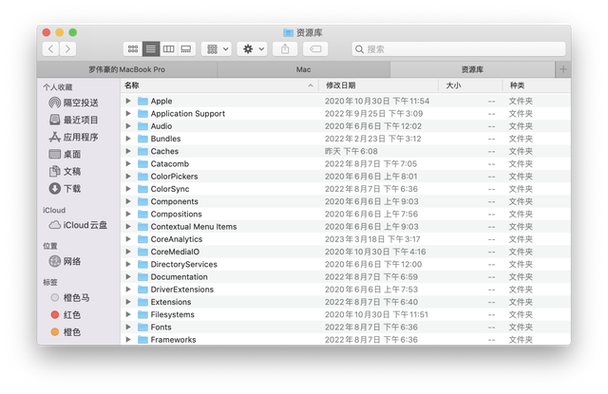The height and width of the screenshot is (394, 608).
Task: Select the 资源库 tab
Action: click(x=472, y=69)
